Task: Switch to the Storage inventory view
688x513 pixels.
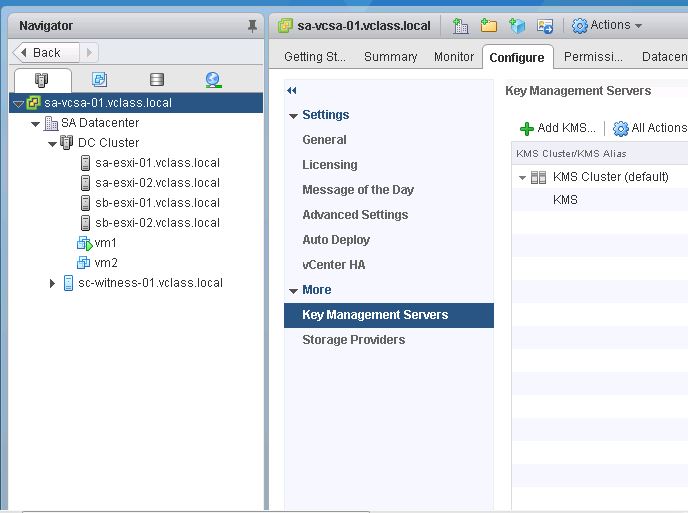Action: (x=156, y=80)
